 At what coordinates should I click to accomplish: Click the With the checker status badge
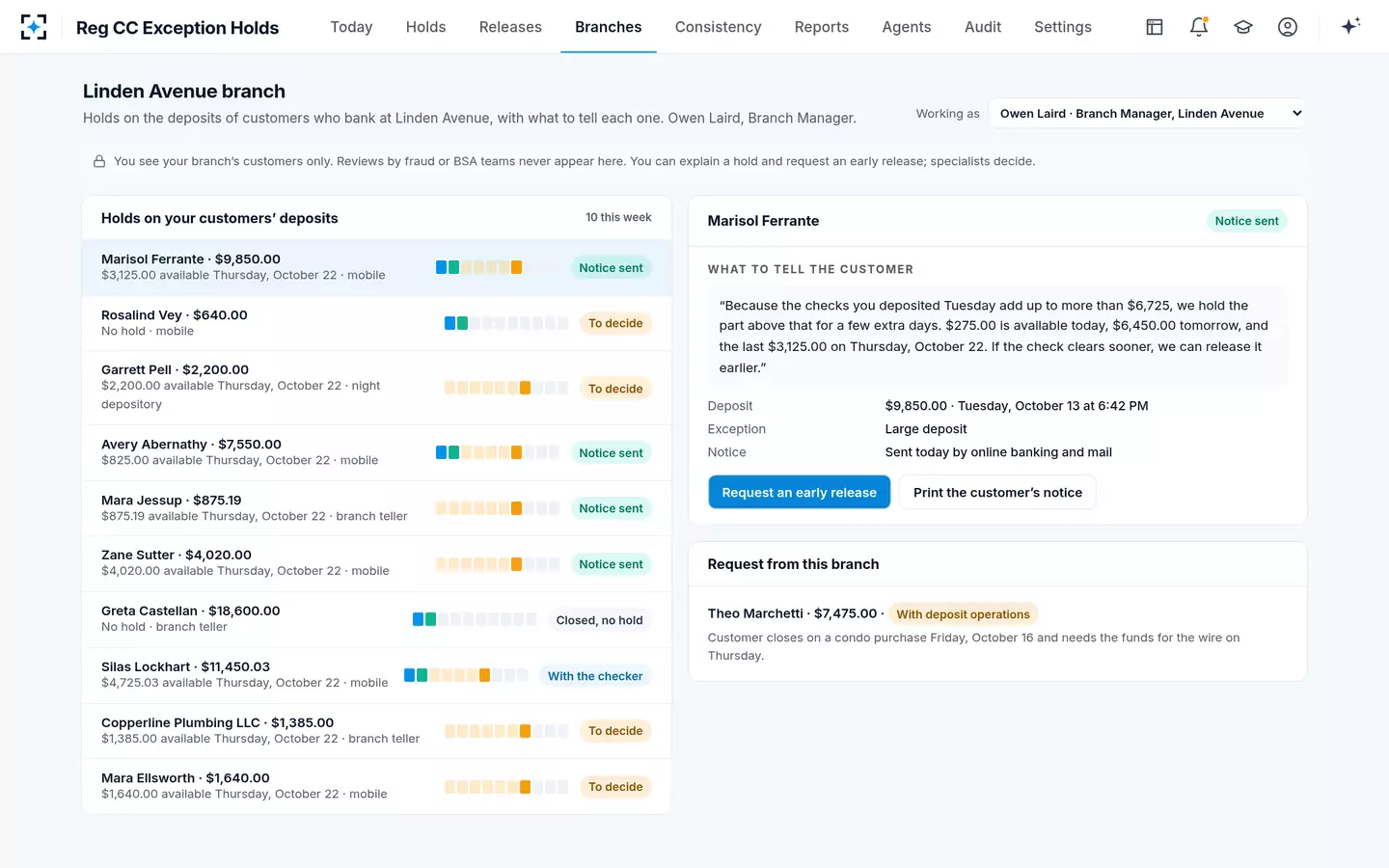click(595, 676)
